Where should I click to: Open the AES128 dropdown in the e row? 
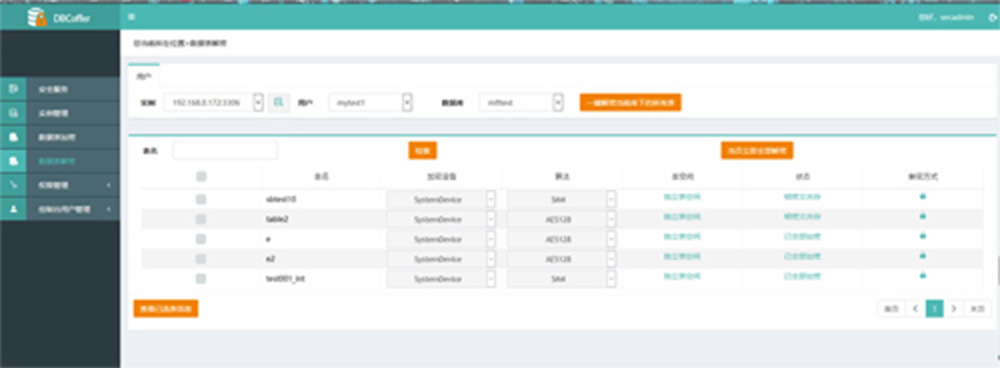pyautogui.click(x=562, y=240)
